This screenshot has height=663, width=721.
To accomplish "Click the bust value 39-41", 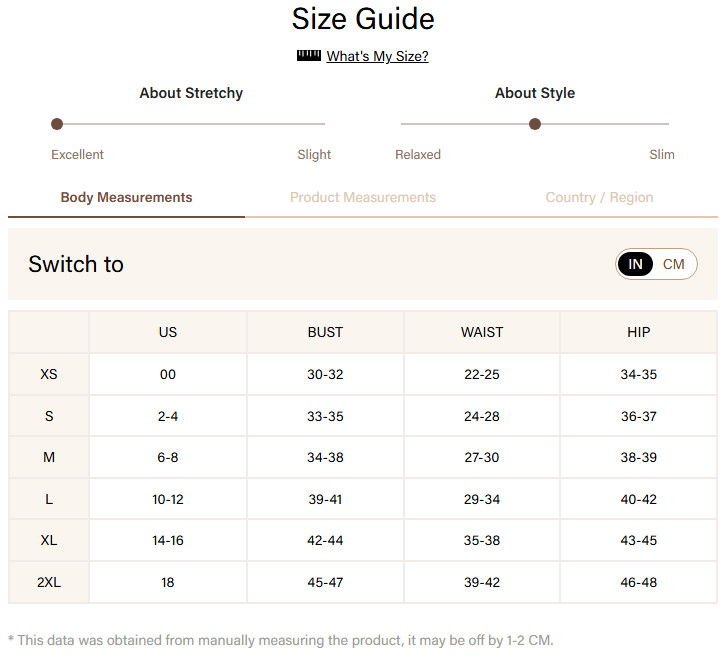I will click(x=325, y=499).
